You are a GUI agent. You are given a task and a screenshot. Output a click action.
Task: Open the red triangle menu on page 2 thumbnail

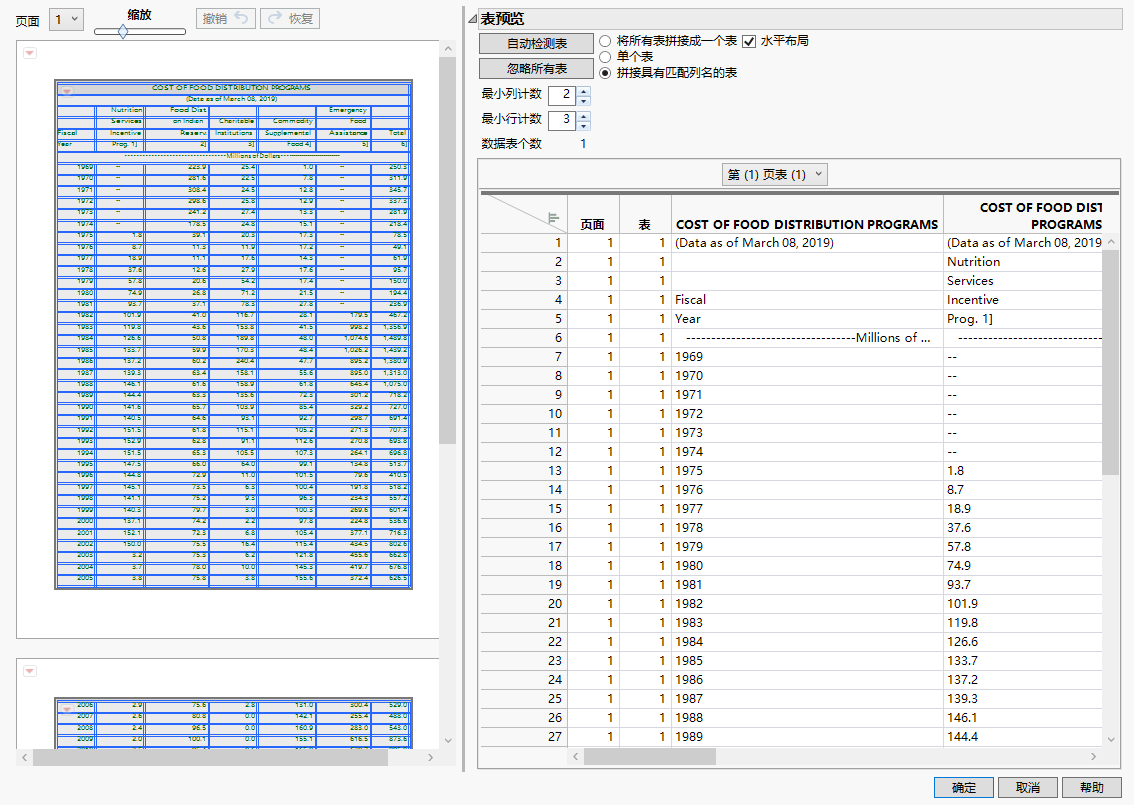coord(30,669)
